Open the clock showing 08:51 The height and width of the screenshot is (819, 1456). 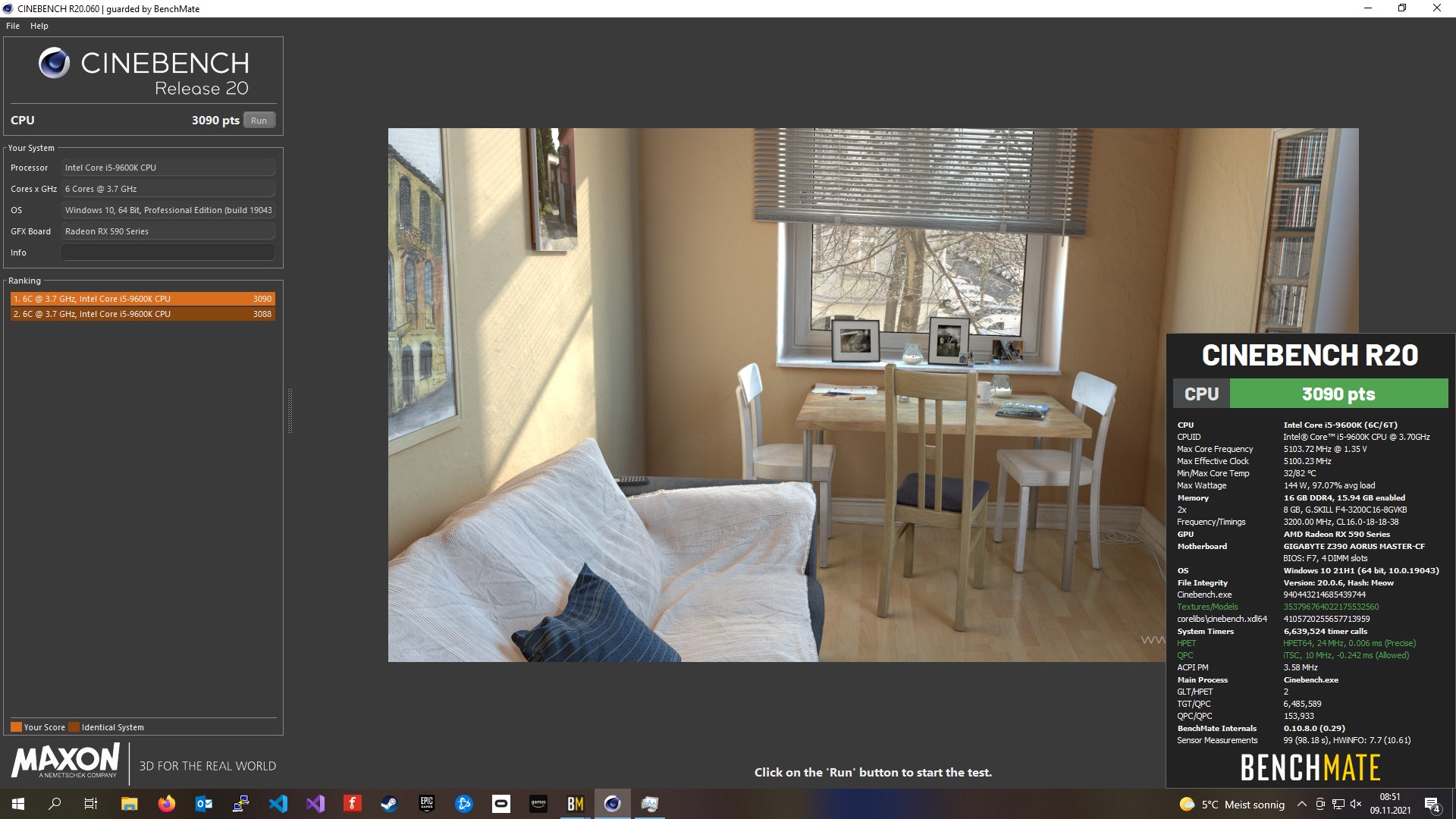1390,804
